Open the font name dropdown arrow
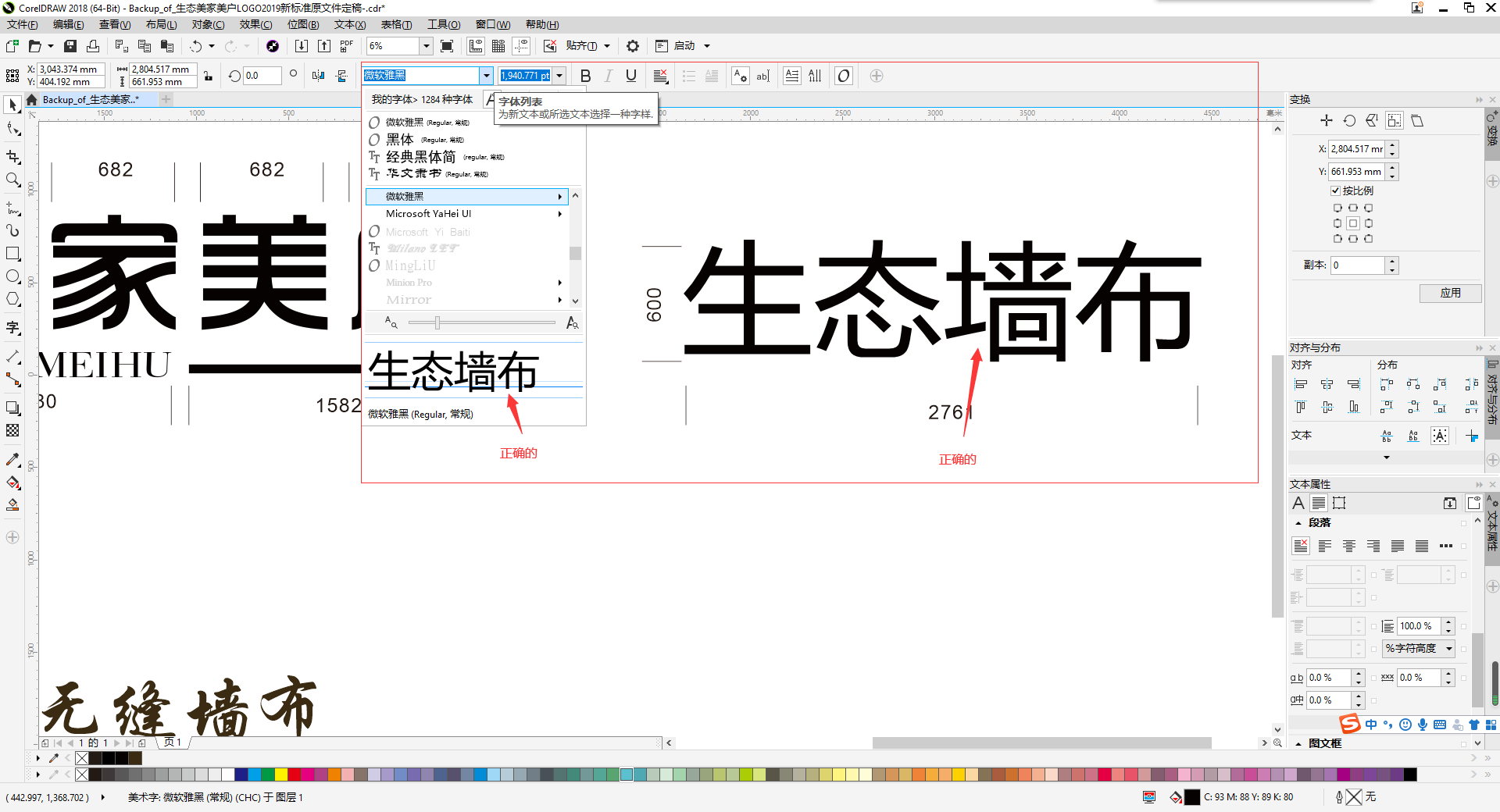 click(x=487, y=76)
